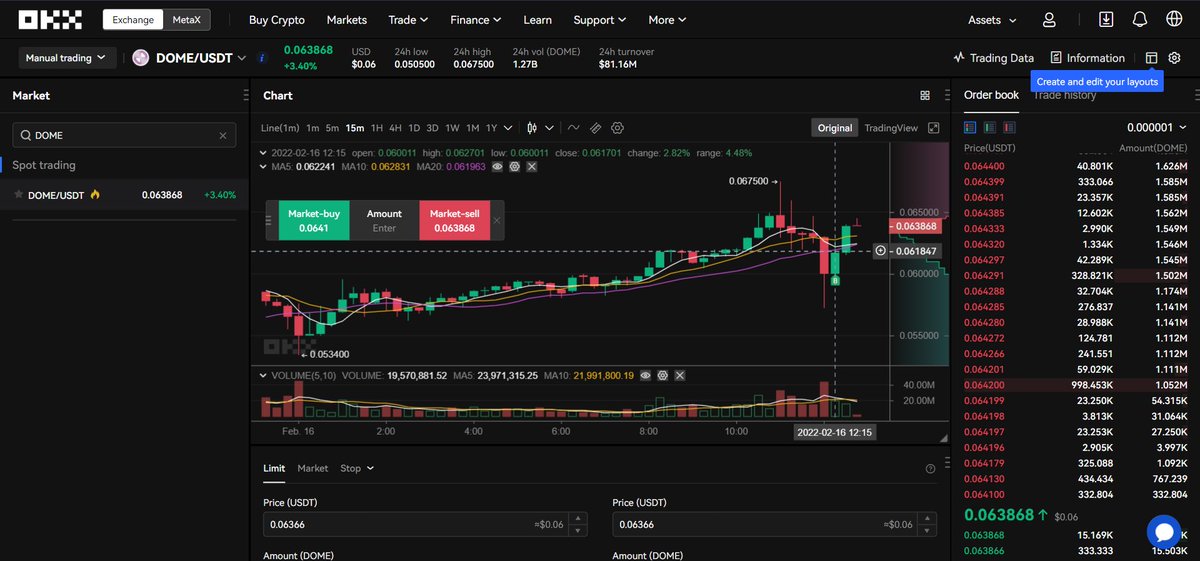Collapse the MA5 indicator row
The image size is (1200, 561).
pyautogui.click(x=264, y=166)
